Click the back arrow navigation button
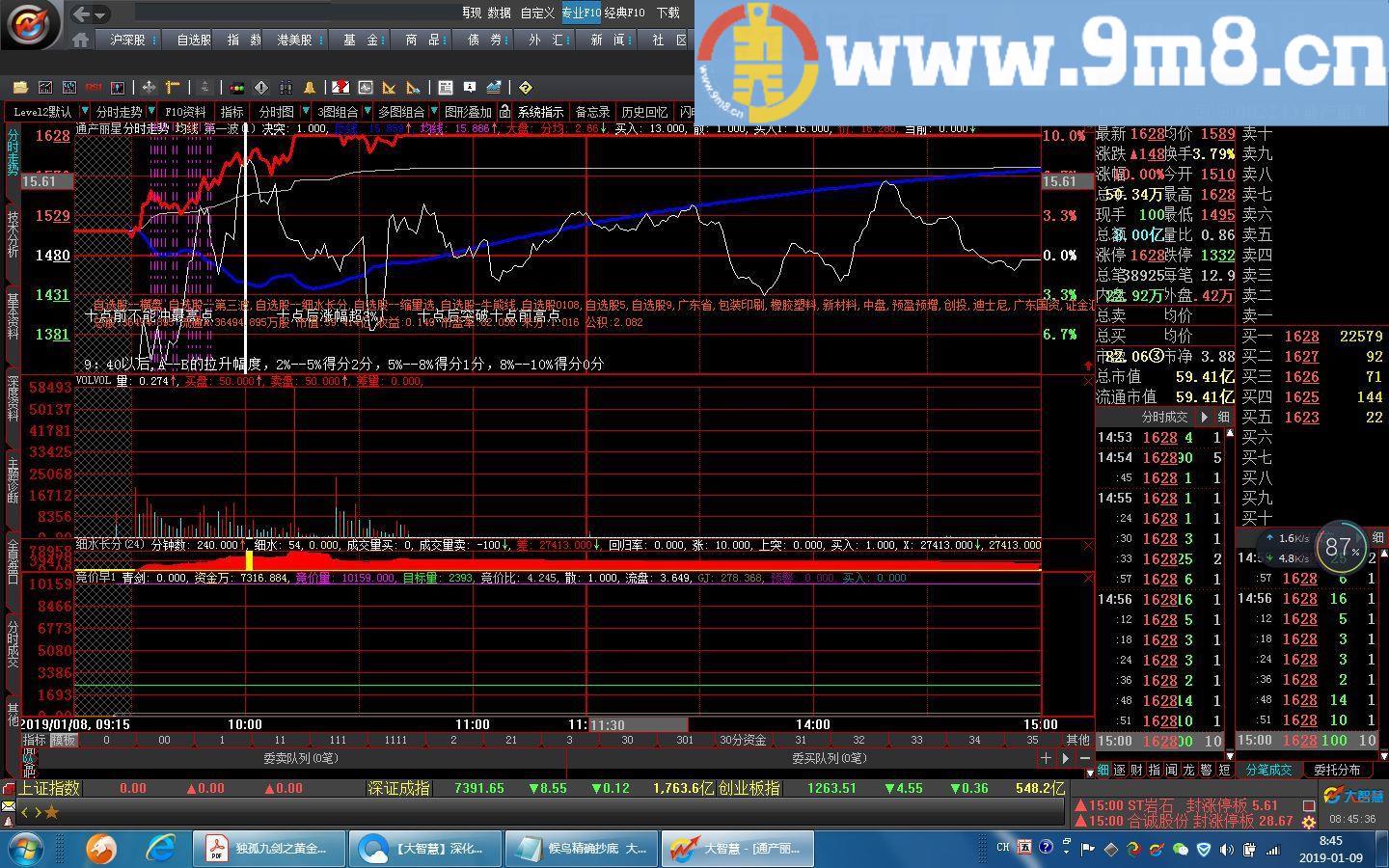The image size is (1389, 868). point(81,14)
